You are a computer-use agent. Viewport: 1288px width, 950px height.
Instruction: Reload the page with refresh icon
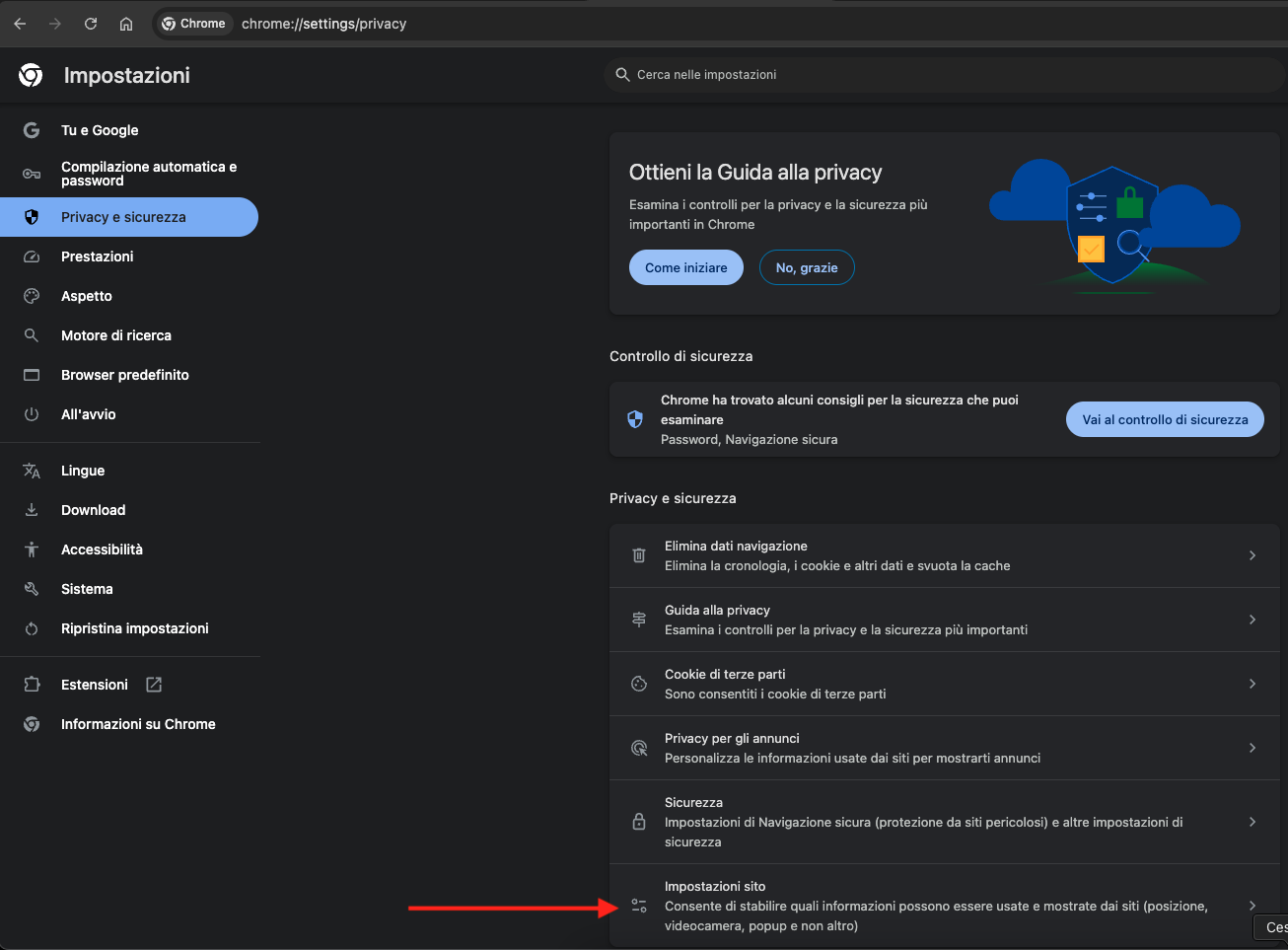tap(91, 24)
